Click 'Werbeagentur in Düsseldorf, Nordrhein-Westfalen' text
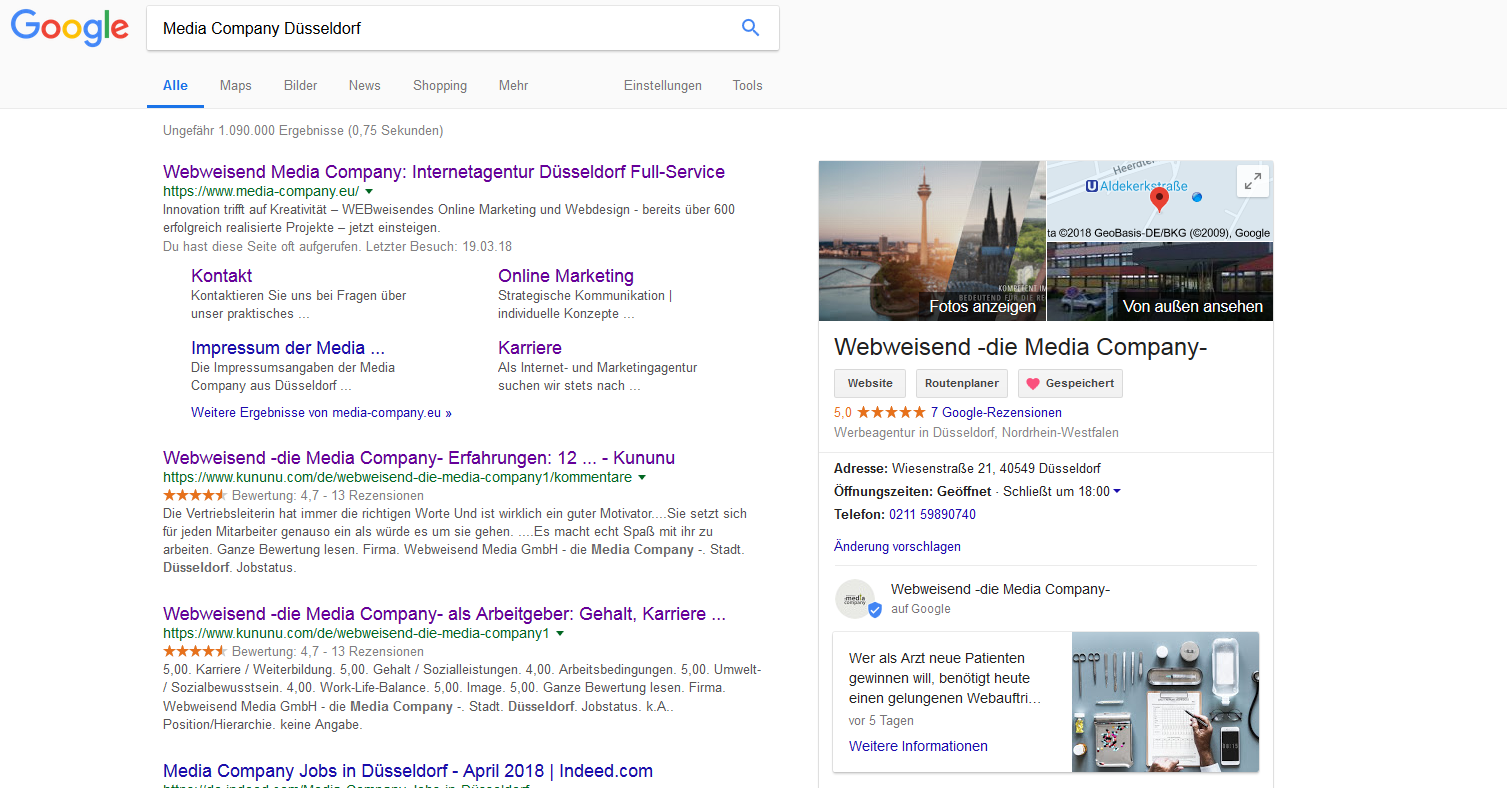This screenshot has height=788, width=1507. [976, 433]
